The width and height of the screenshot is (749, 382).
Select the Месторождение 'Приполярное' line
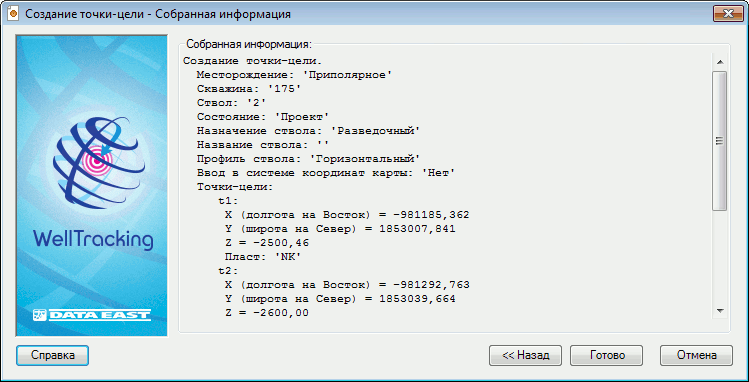[x=294, y=75]
